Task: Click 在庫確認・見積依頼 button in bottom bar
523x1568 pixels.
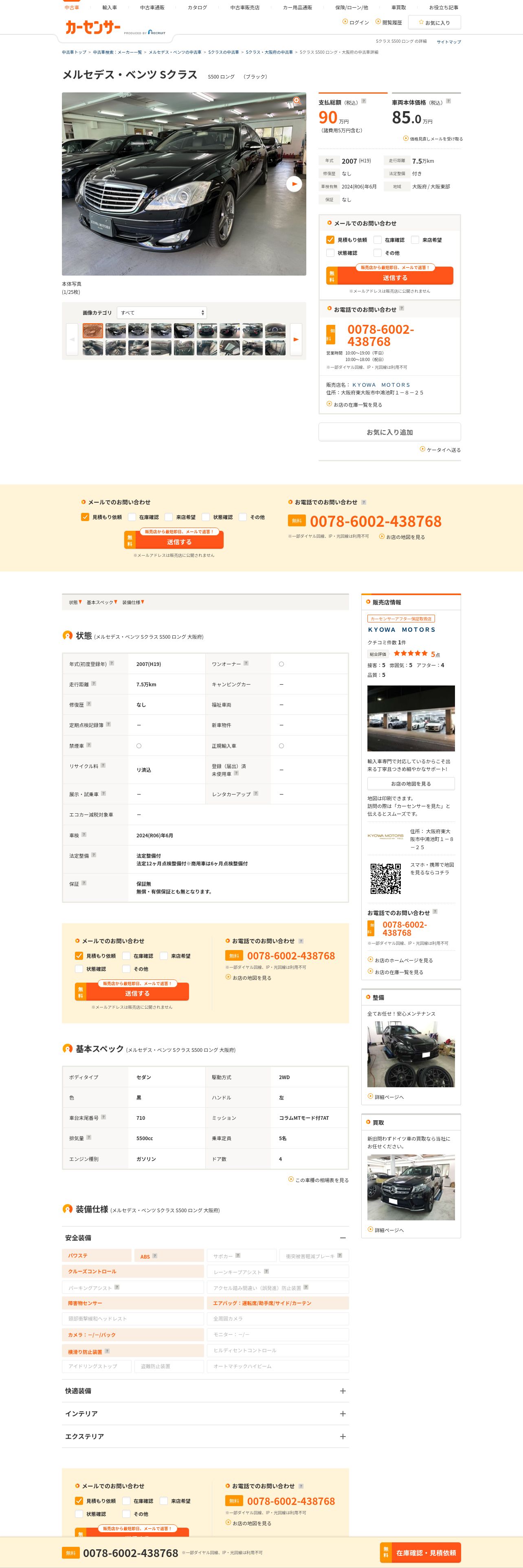Action: coord(420,1552)
